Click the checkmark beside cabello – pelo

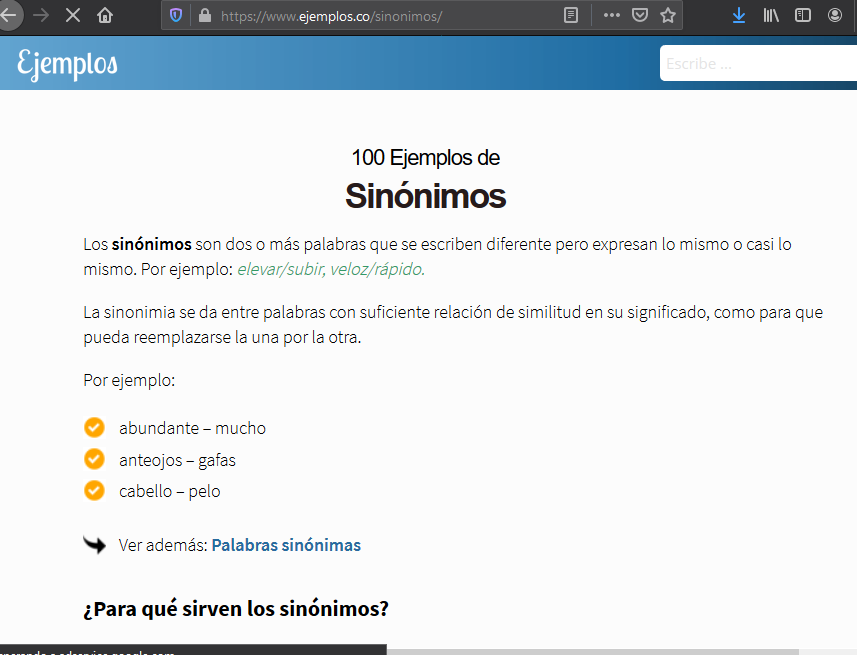tap(94, 491)
